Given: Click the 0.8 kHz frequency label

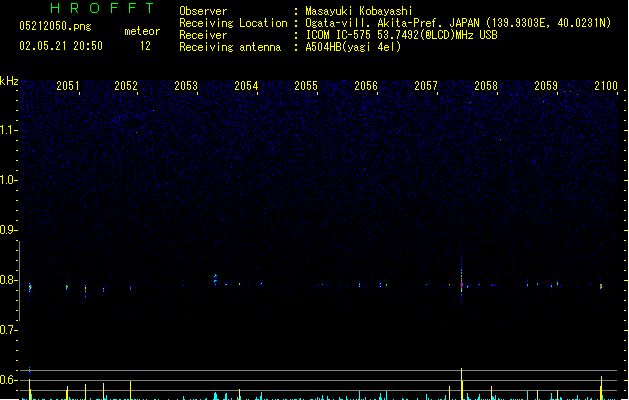Looking at the screenshot, I should pos(8,280).
